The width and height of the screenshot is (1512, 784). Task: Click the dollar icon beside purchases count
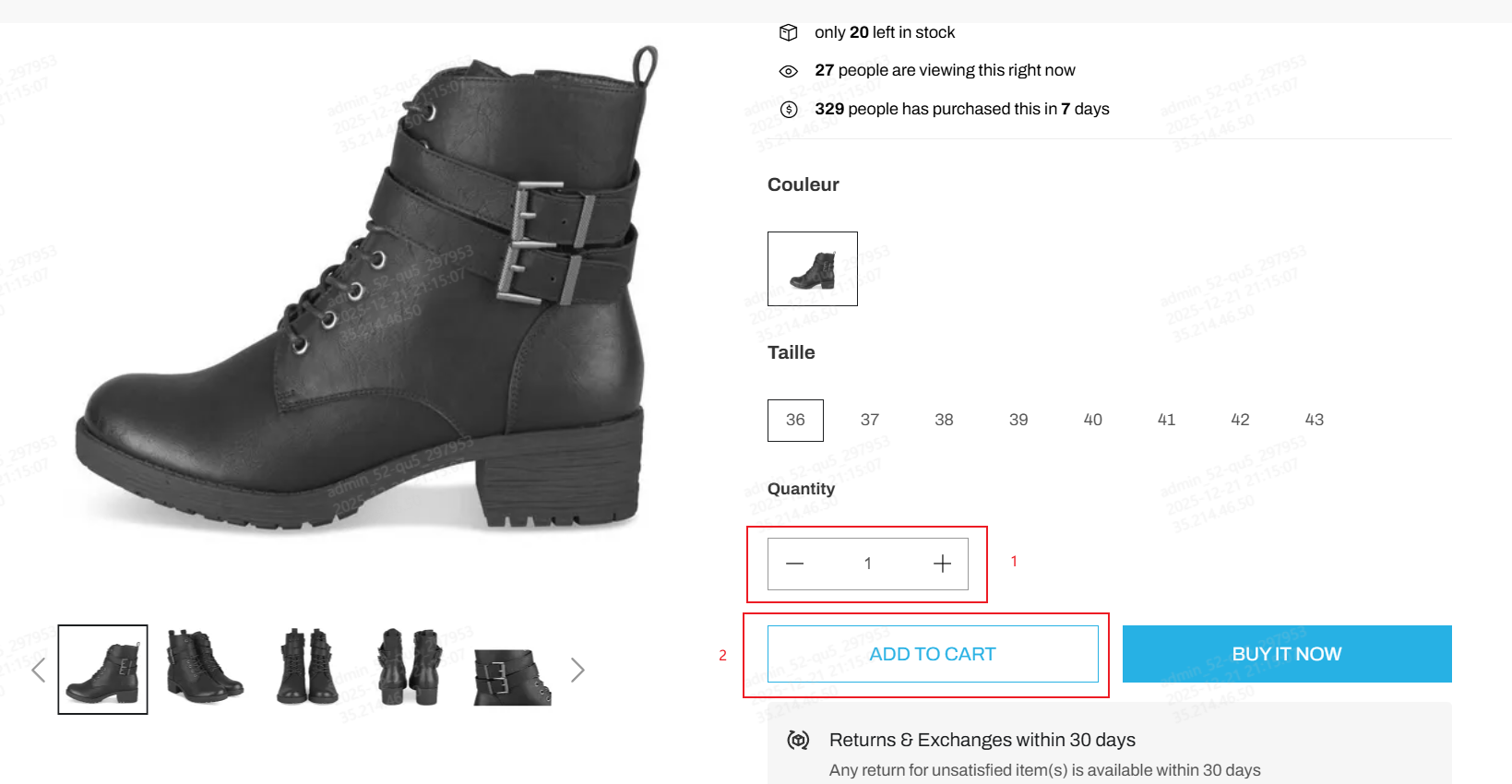pos(788,109)
